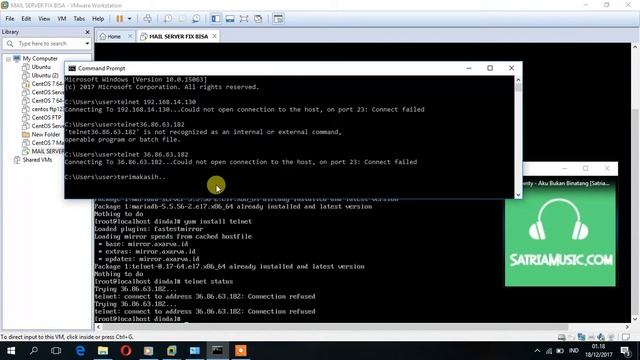Click the Command Prompt scrollbar up arrow
This screenshot has width=640, height=360.
[518, 80]
